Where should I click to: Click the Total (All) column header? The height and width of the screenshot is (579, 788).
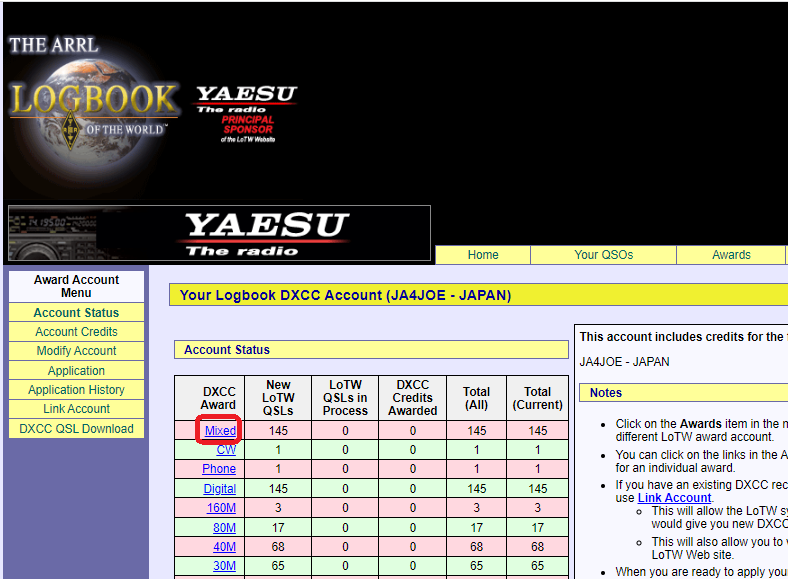pos(476,398)
